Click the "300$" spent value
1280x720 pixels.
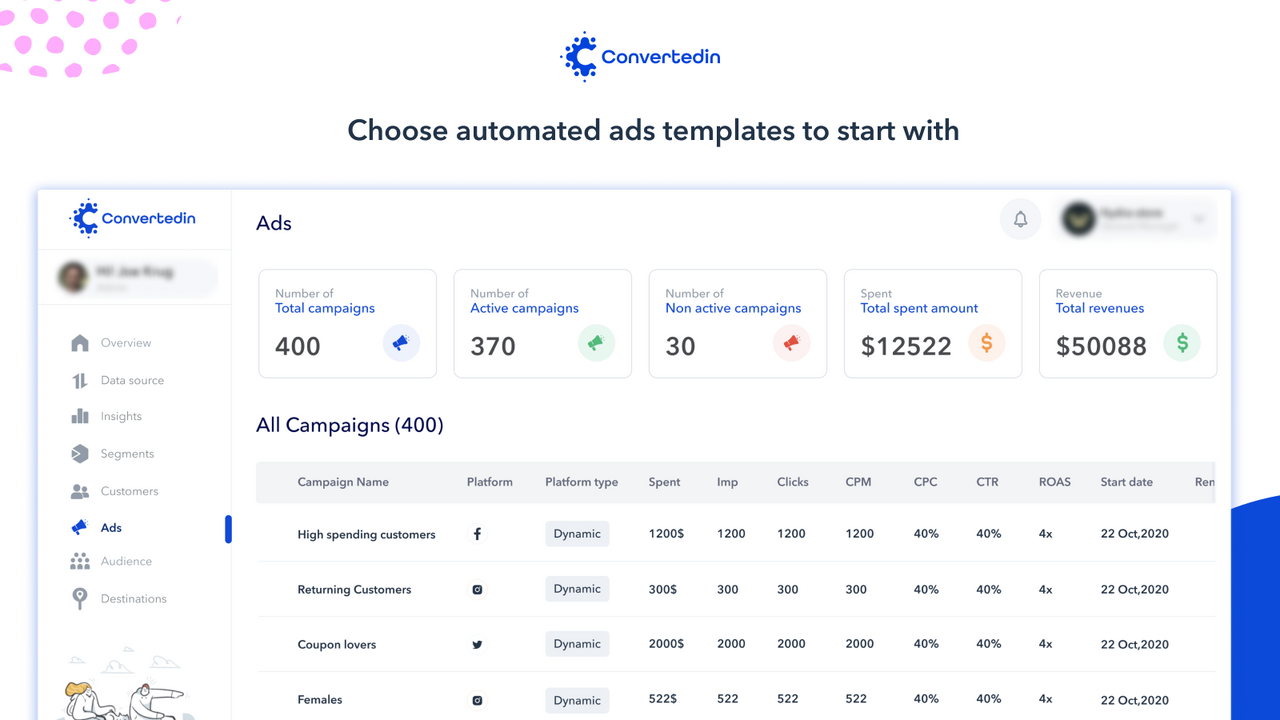(663, 590)
